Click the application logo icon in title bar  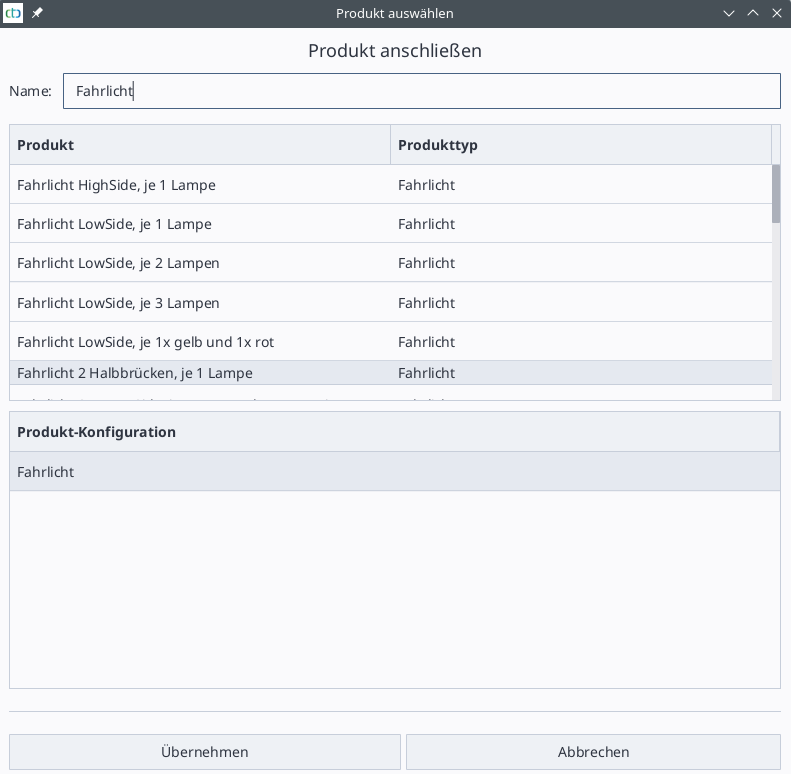pyautogui.click(x=14, y=13)
